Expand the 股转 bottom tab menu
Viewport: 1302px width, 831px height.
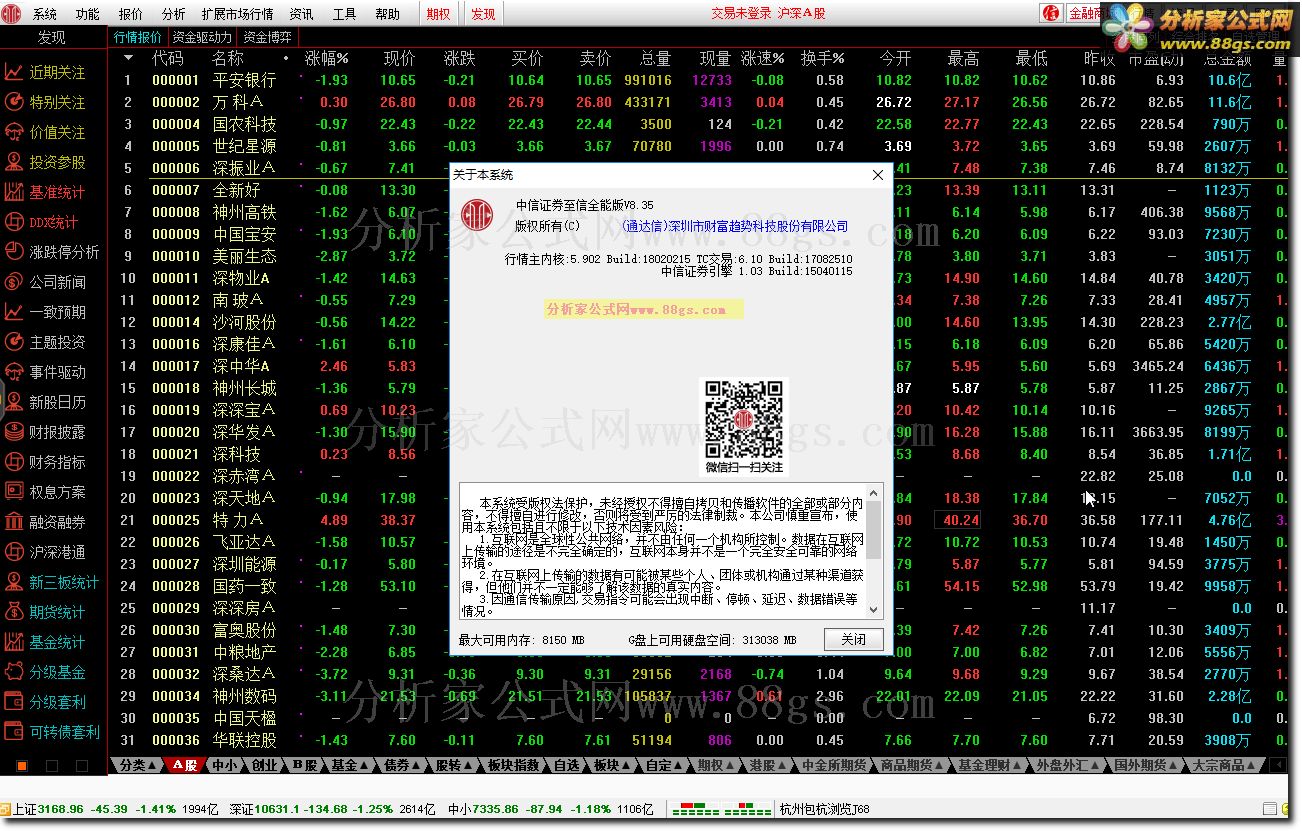point(453,765)
